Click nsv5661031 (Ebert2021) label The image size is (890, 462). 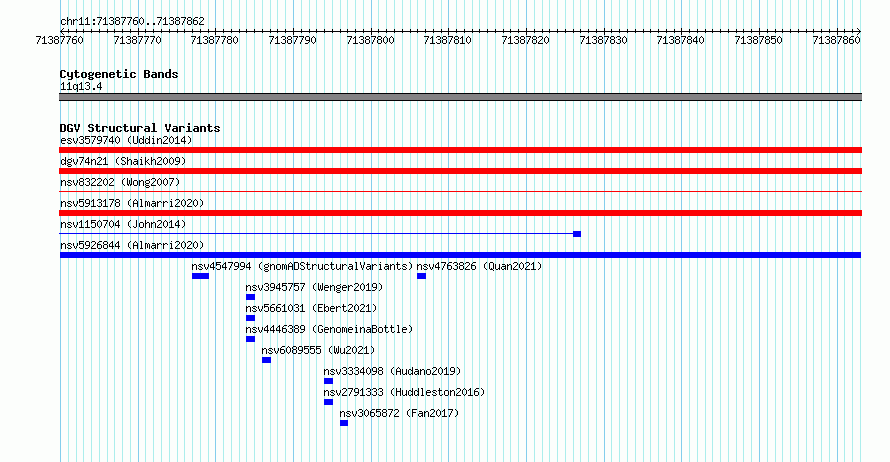tap(311, 308)
